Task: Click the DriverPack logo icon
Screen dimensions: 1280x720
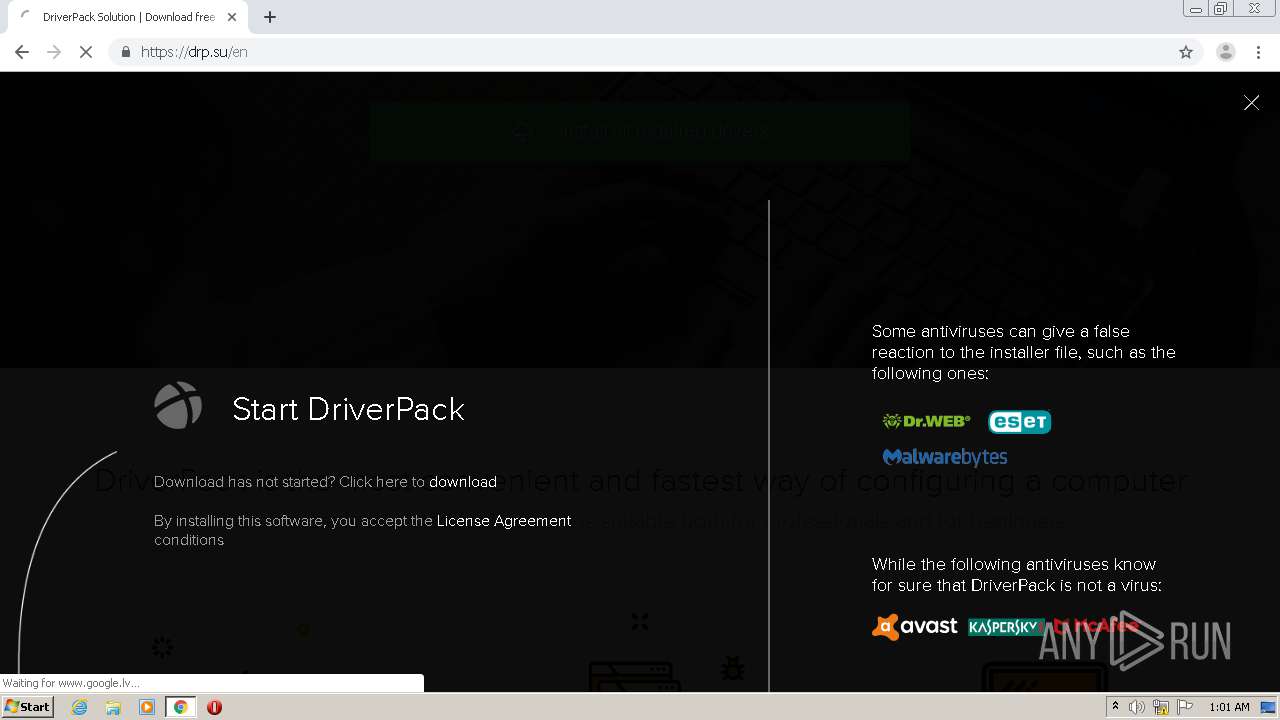Action: click(178, 406)
